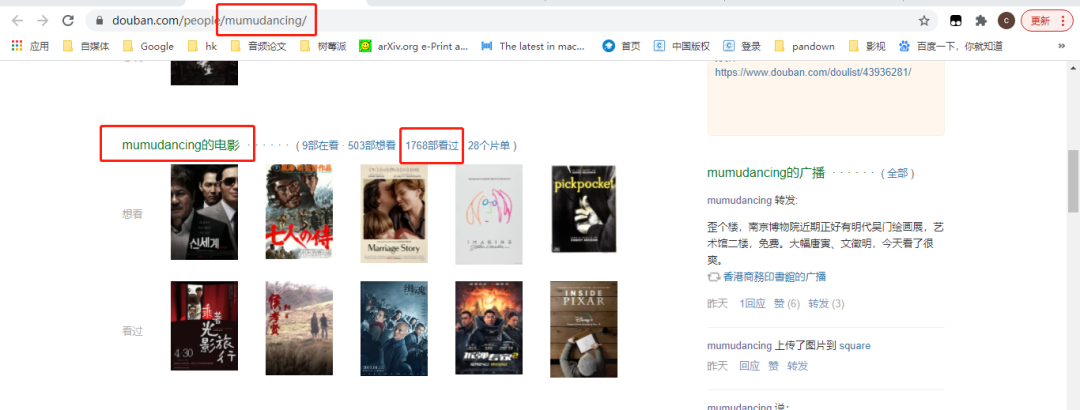Open the 首页 bookmark
1080x410 pixels.
click(621, 46)
